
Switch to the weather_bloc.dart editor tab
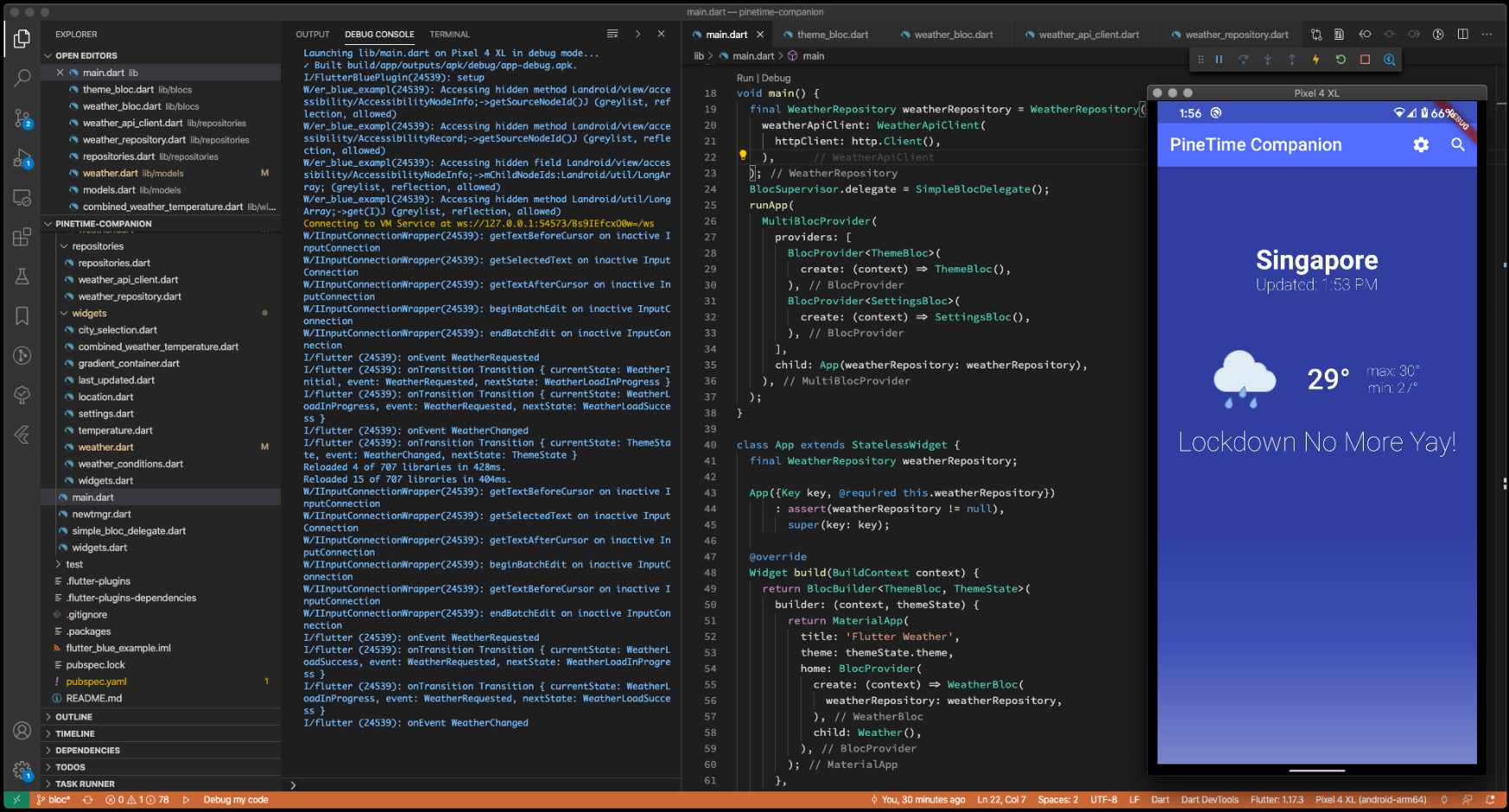pyautogui.click(x=953, y=35)
